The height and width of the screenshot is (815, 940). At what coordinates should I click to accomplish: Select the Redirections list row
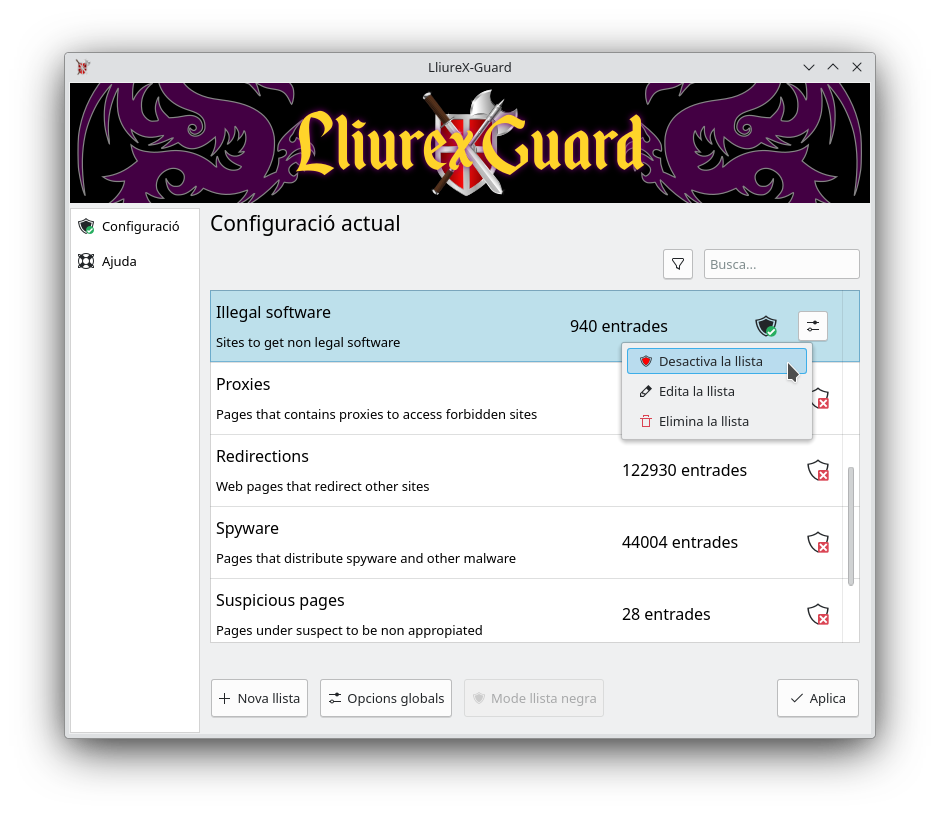point(526,471)
